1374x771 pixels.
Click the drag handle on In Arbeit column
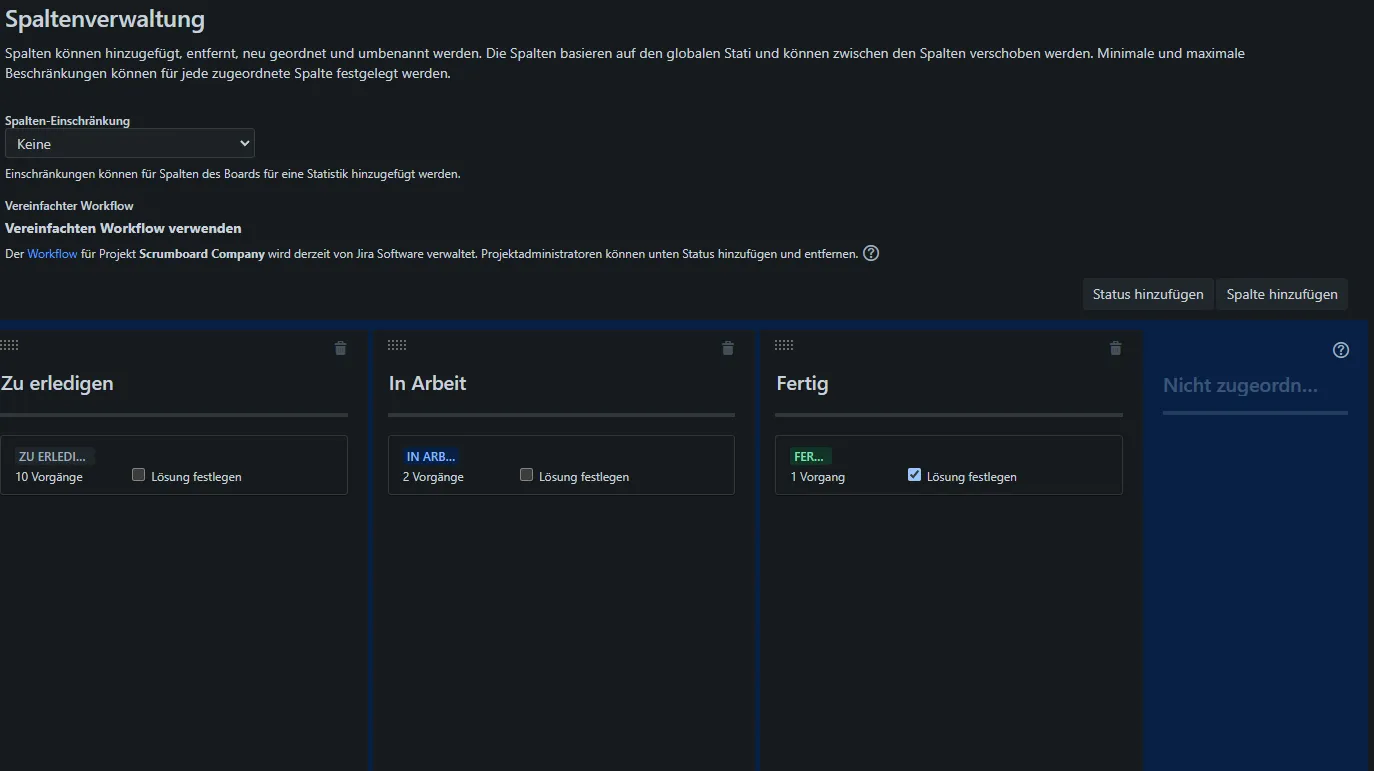397,345
